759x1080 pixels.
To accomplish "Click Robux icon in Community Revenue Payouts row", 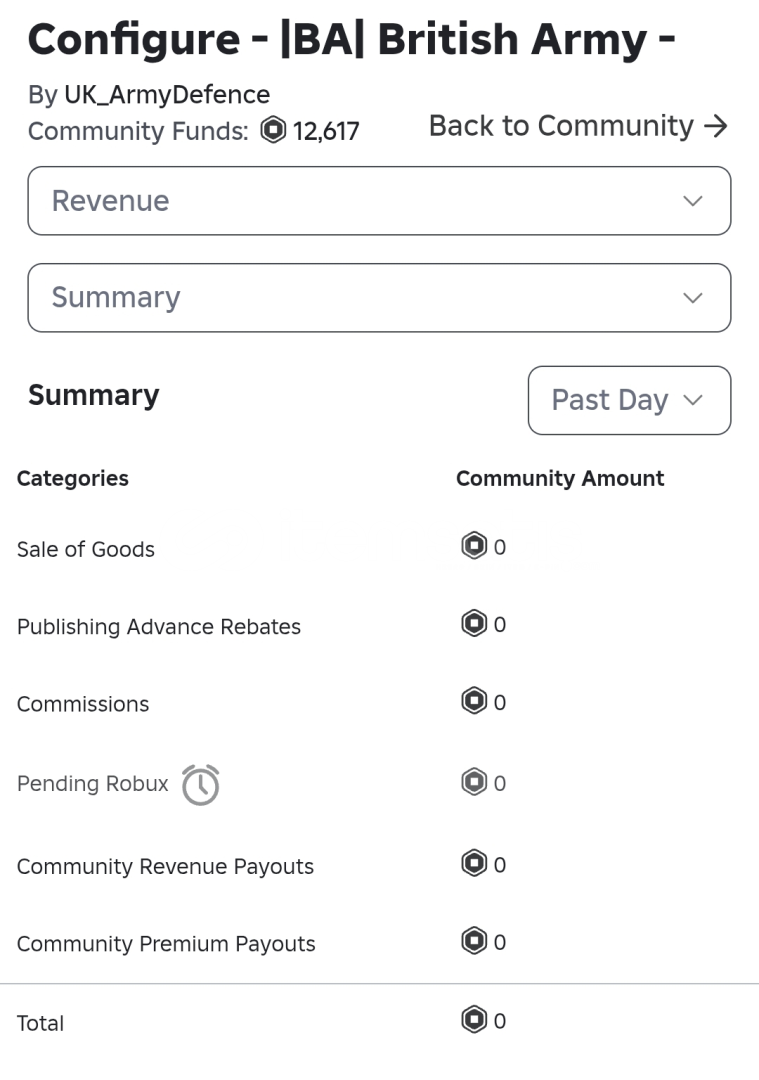I will [473, 864].
